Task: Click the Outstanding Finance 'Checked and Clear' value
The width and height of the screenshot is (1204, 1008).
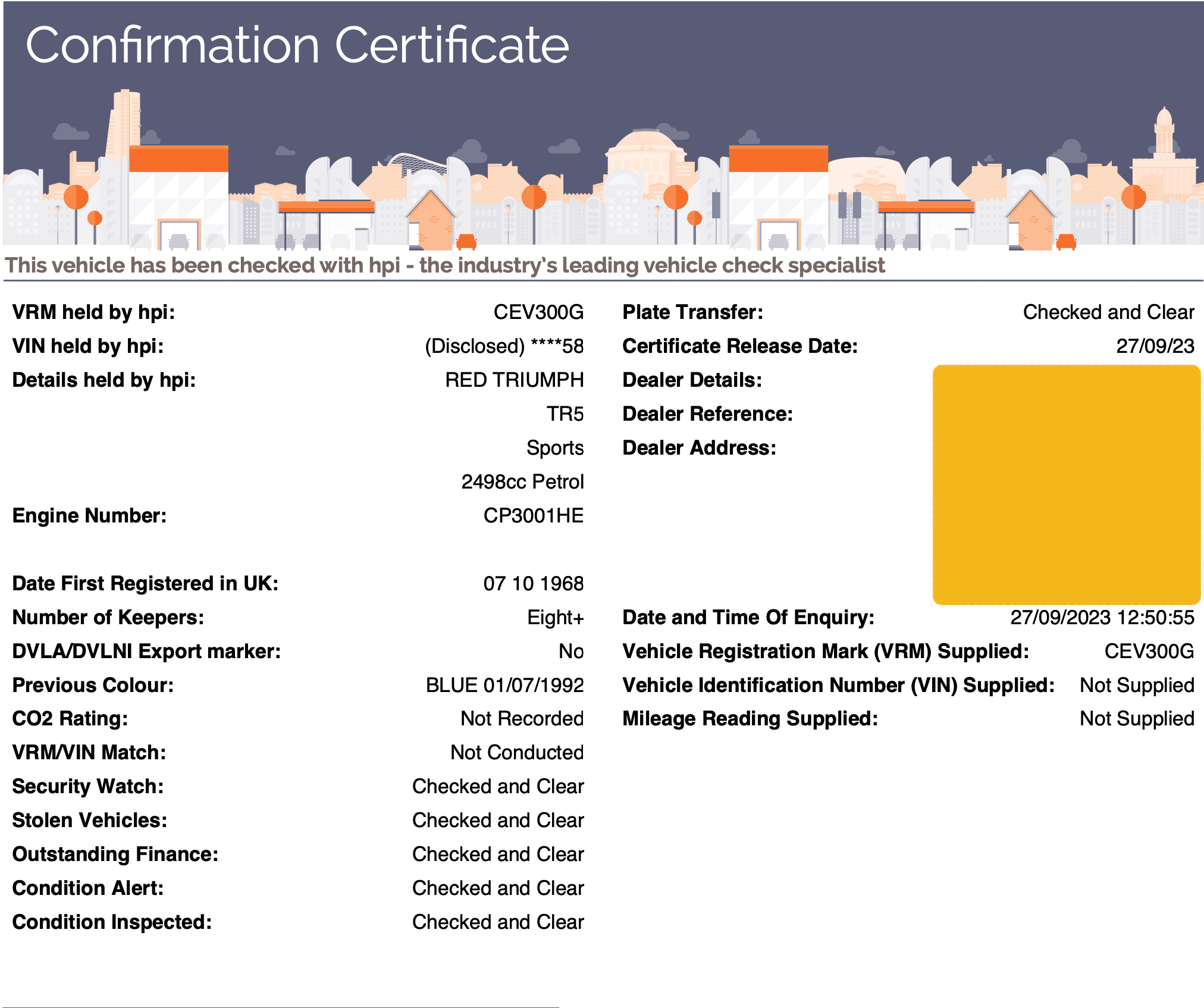Action: (498, 854)
